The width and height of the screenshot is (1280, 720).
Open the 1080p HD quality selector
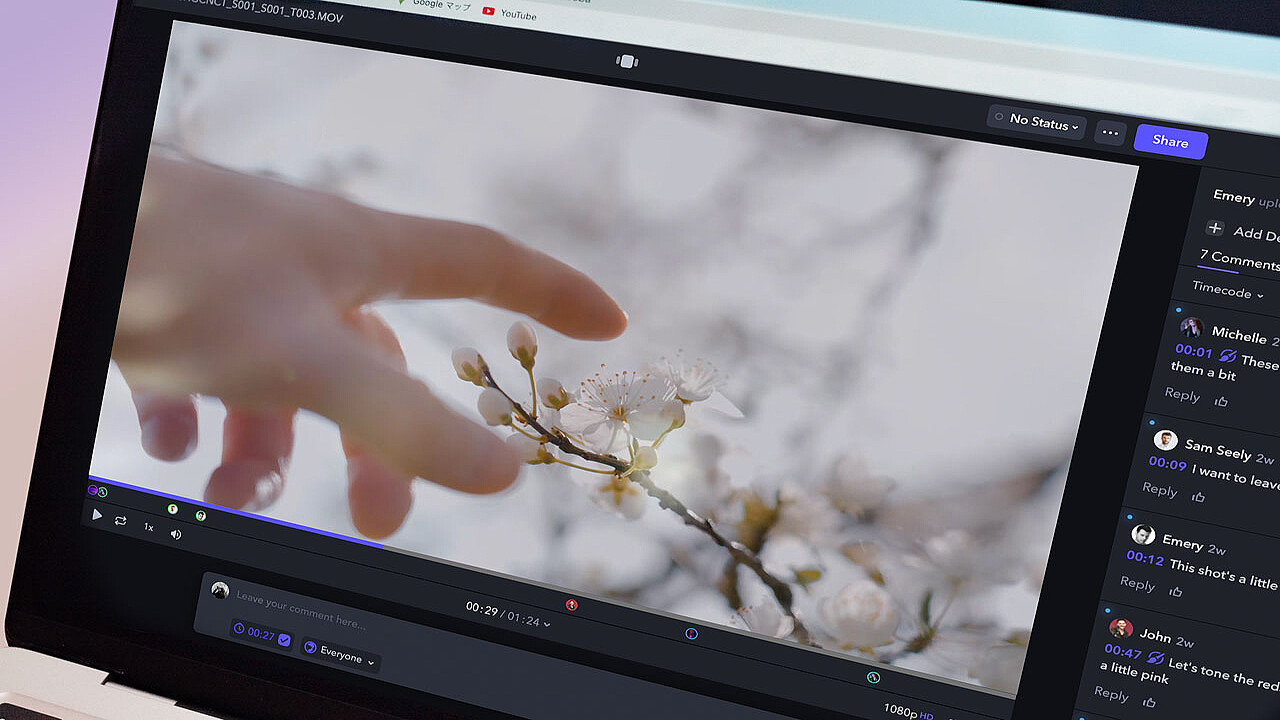(908, 710)
